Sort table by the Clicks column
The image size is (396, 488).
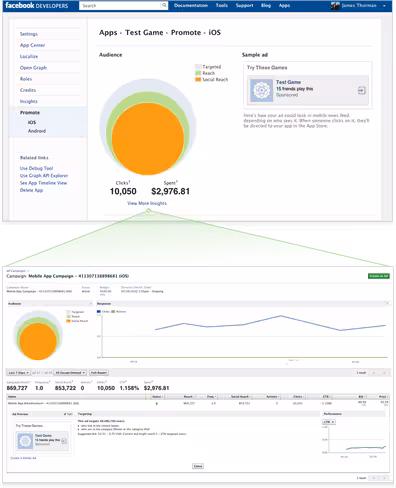coord(298,397)
